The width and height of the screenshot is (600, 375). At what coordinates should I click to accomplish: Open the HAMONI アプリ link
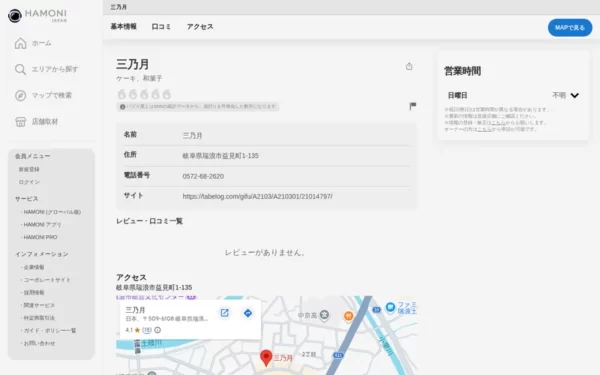click(42, 224)
